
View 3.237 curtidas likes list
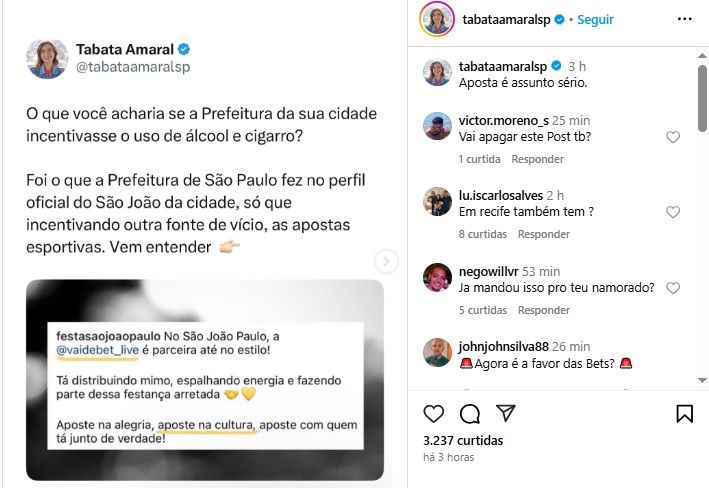point(463,441)
